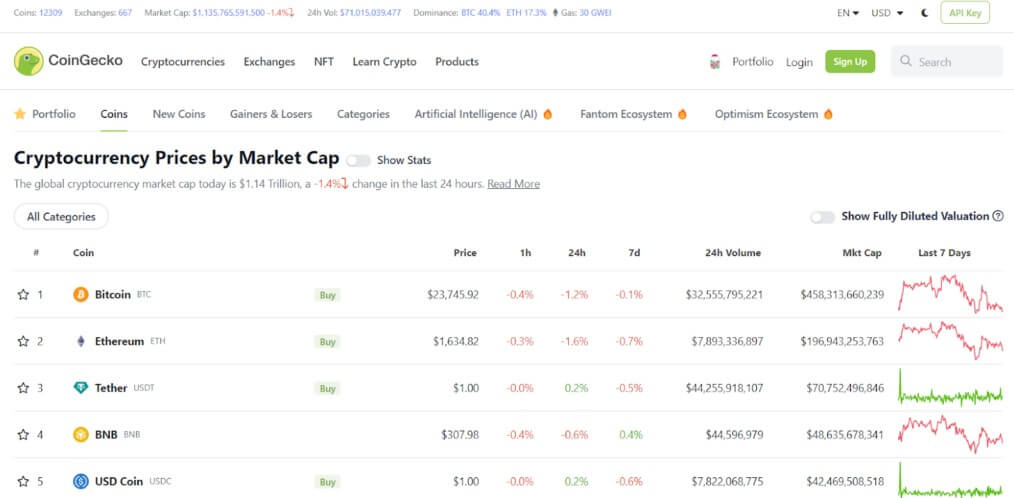Click the Bitcoin coin logo

click(81, 294)
